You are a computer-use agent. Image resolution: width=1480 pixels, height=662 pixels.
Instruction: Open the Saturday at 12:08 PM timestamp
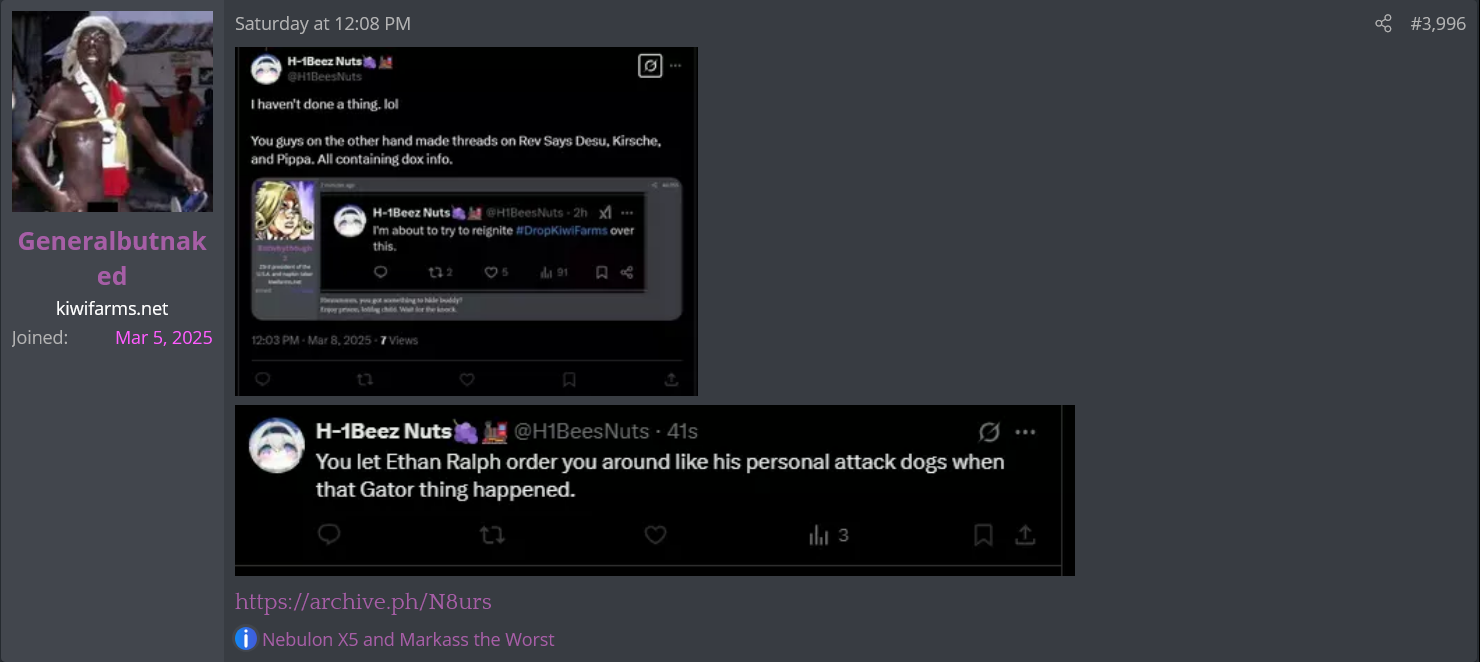[323, 24]
